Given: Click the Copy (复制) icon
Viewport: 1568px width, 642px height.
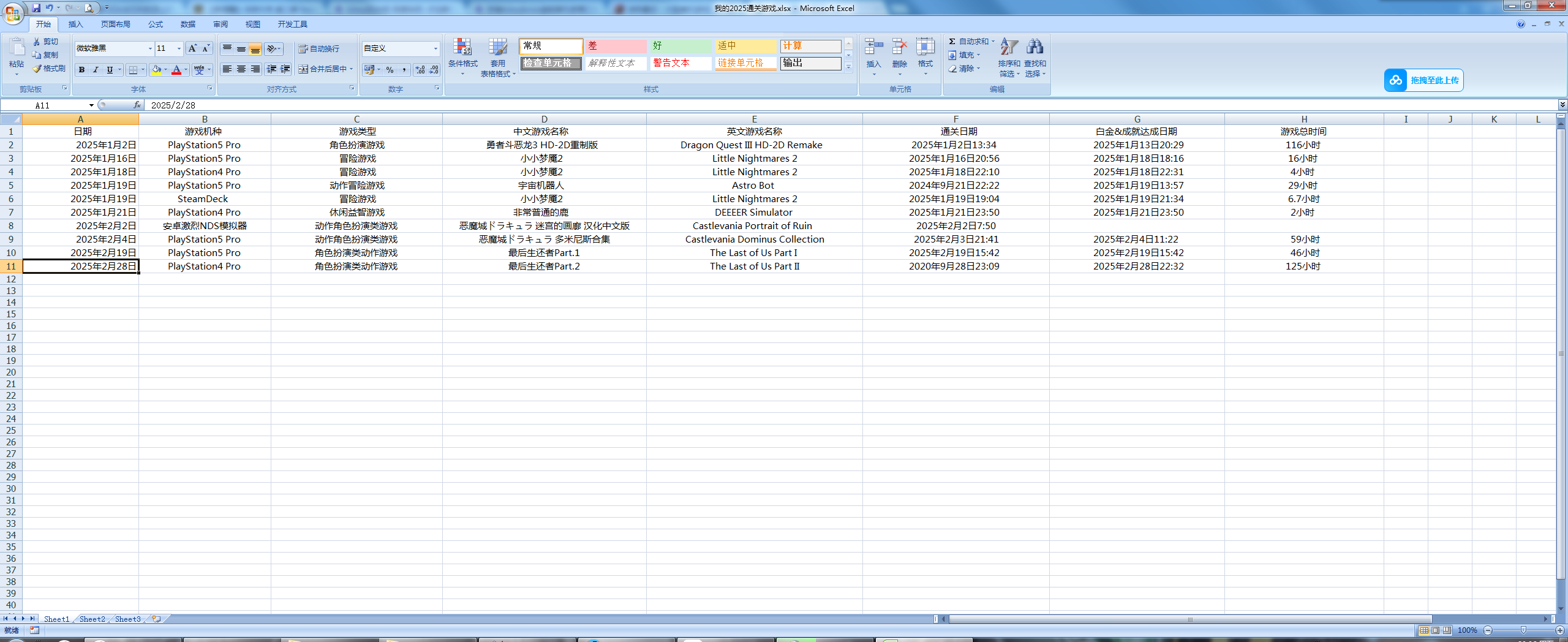Looking at the screenshot, I should pos(37,55).
